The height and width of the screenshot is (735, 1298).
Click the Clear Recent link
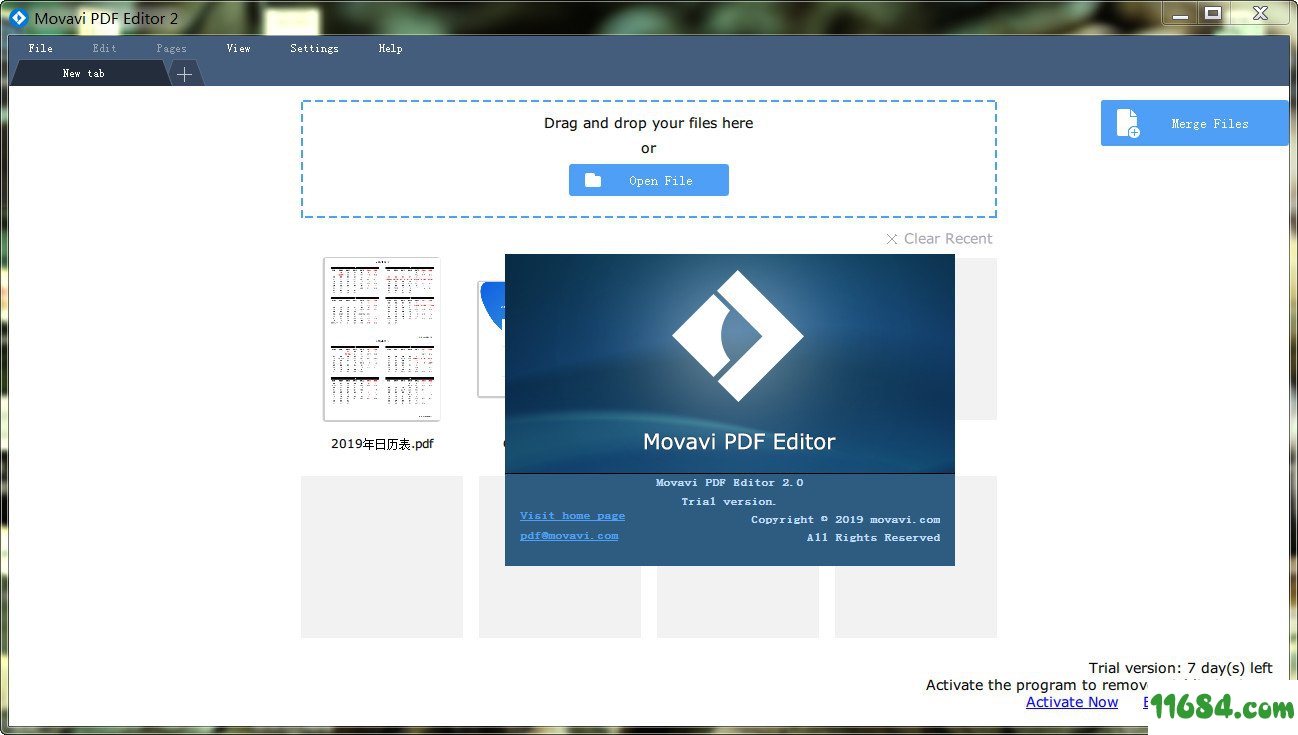click(939, 238)
